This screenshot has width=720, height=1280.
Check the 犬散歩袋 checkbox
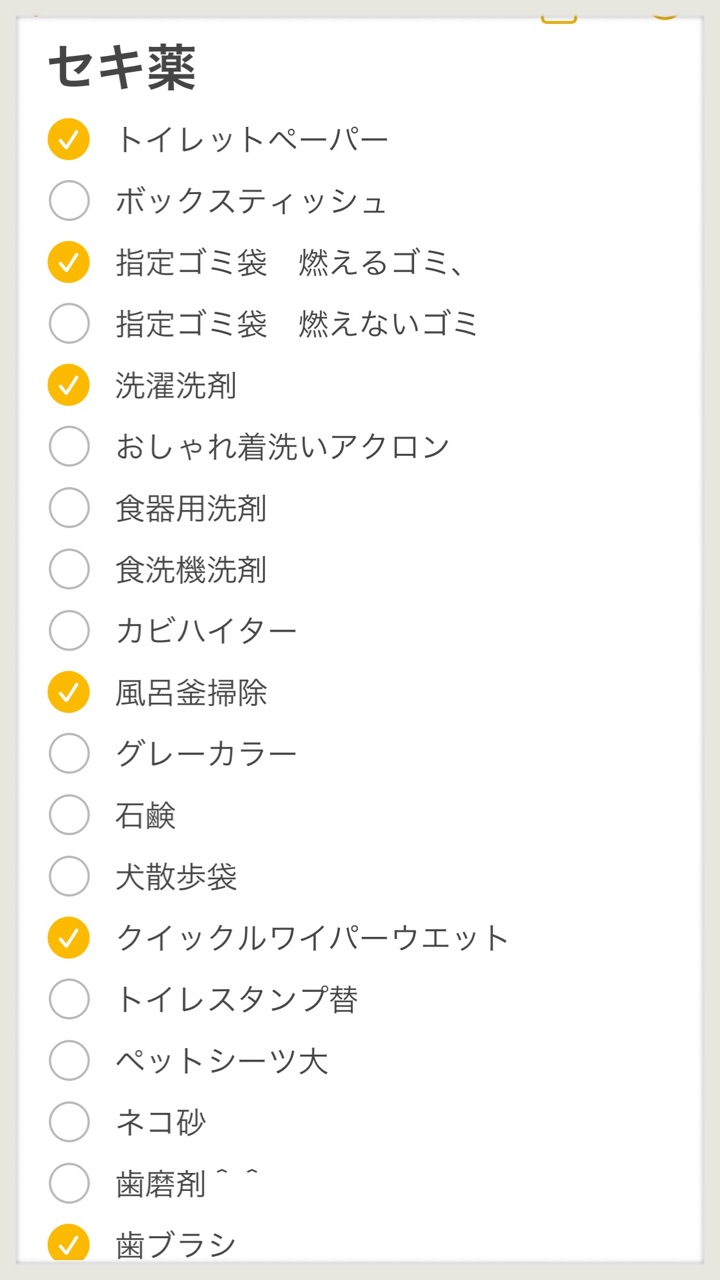point(69,876)
